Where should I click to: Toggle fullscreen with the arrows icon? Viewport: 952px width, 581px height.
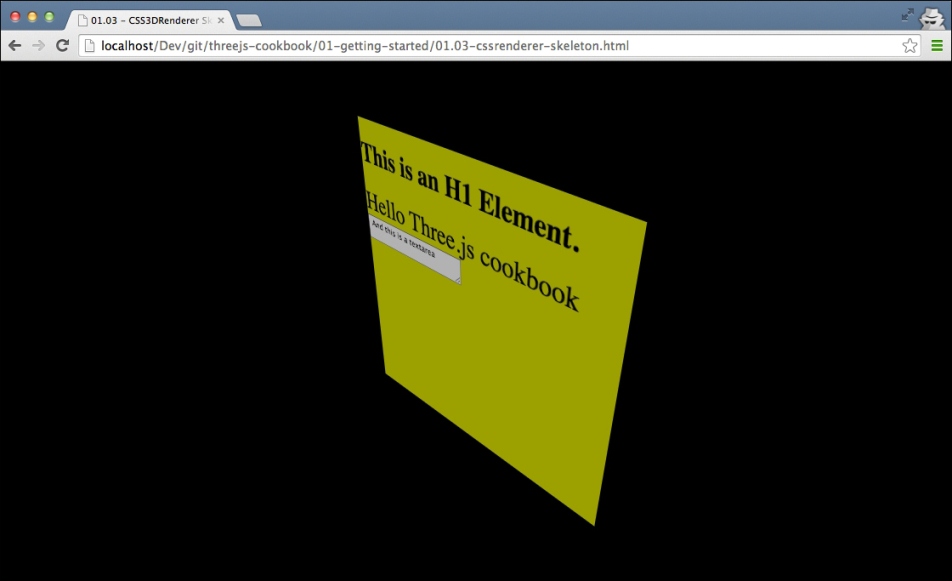(908, 15)
